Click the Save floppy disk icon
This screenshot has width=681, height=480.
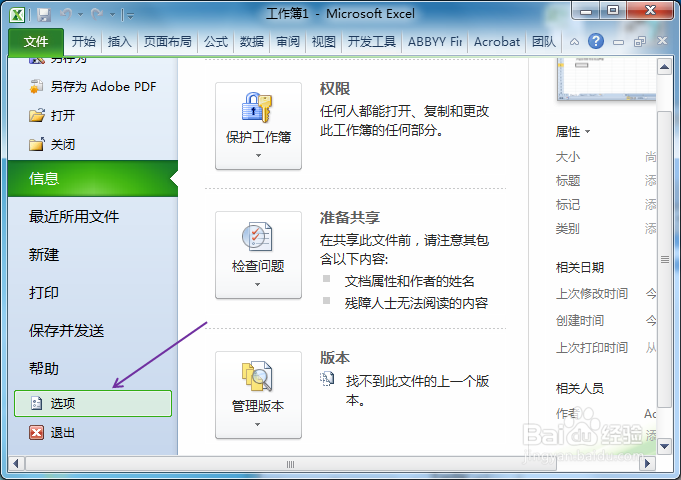point(44,15)
